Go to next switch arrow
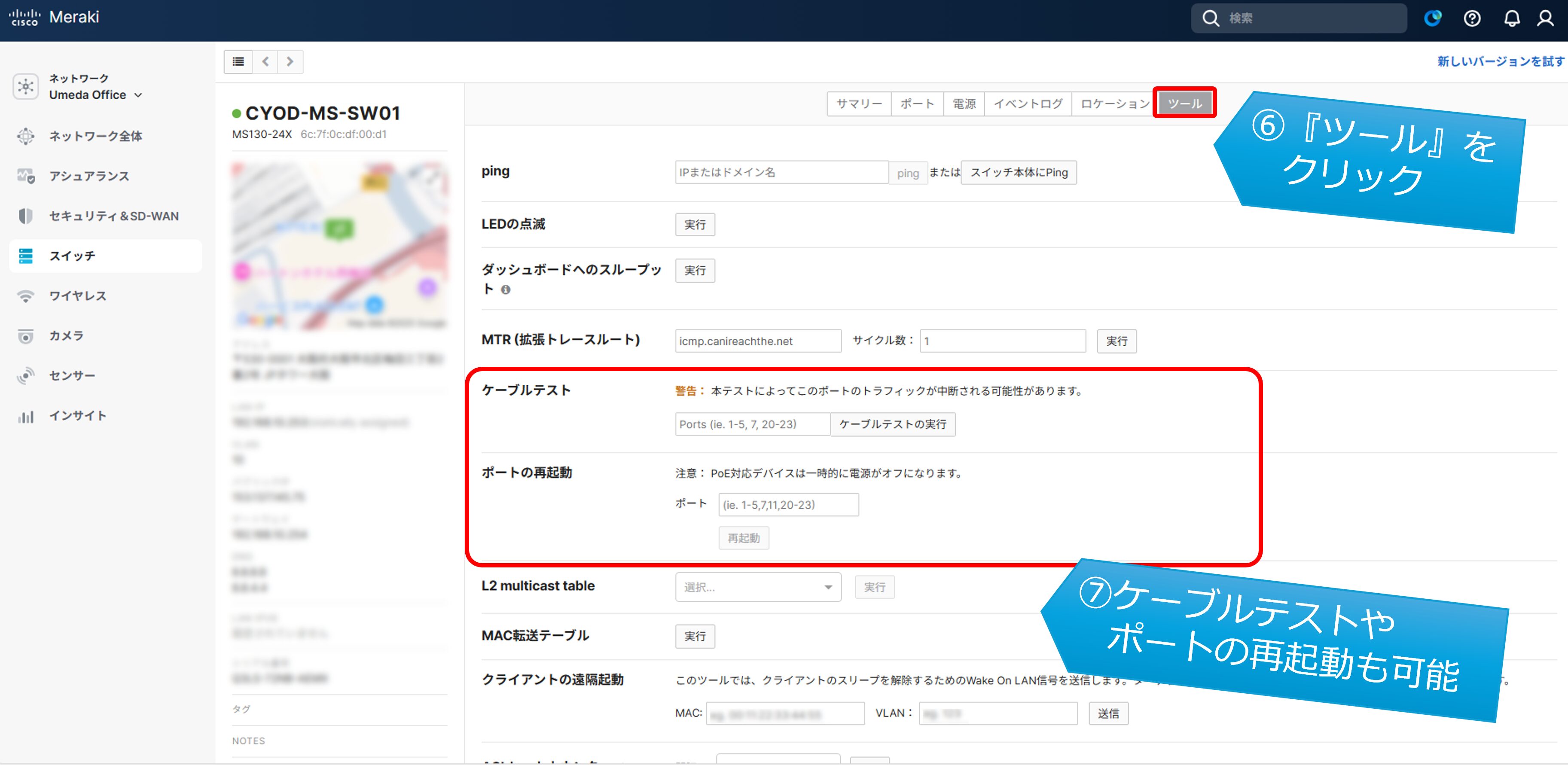The height and width of the screenshot is (765, 1568). pyautogui.click(x=290, y=61)
